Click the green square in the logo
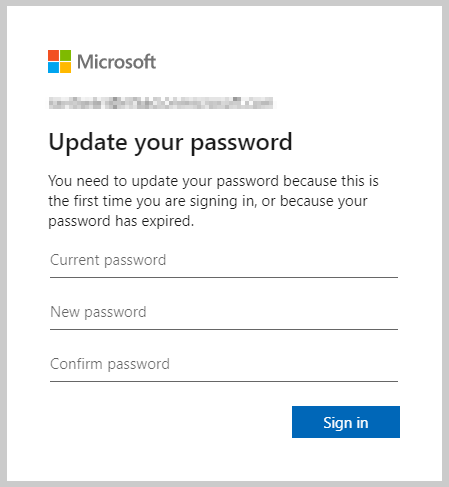Viewport: 449px width, 487px height. [65, 55]
